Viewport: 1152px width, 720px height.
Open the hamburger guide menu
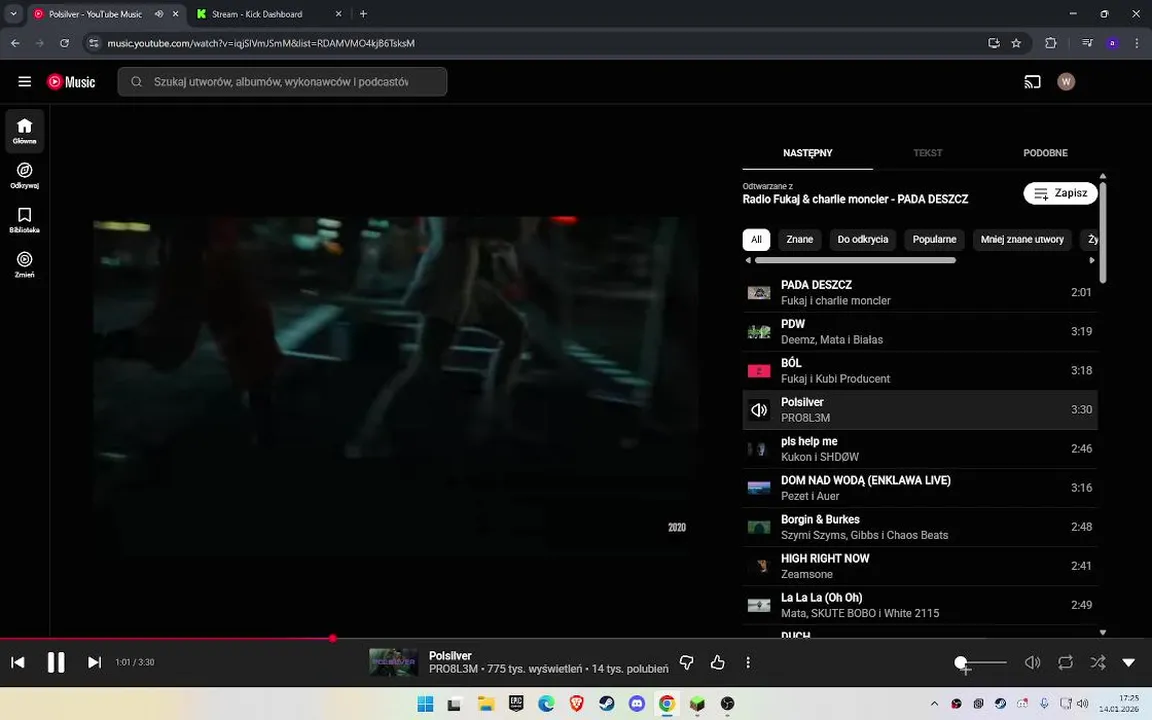24,82
